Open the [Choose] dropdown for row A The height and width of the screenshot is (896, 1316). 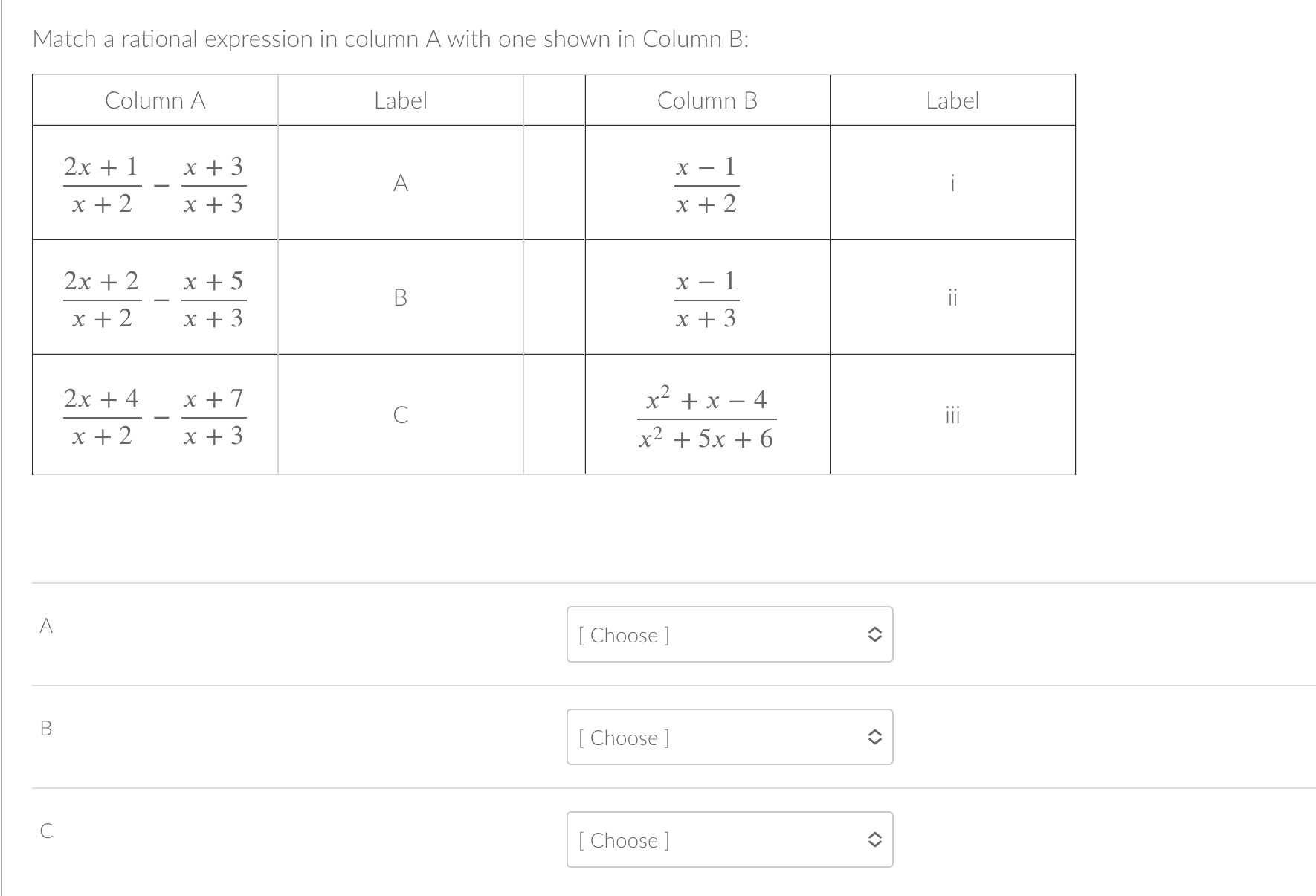tap(729, 634)
